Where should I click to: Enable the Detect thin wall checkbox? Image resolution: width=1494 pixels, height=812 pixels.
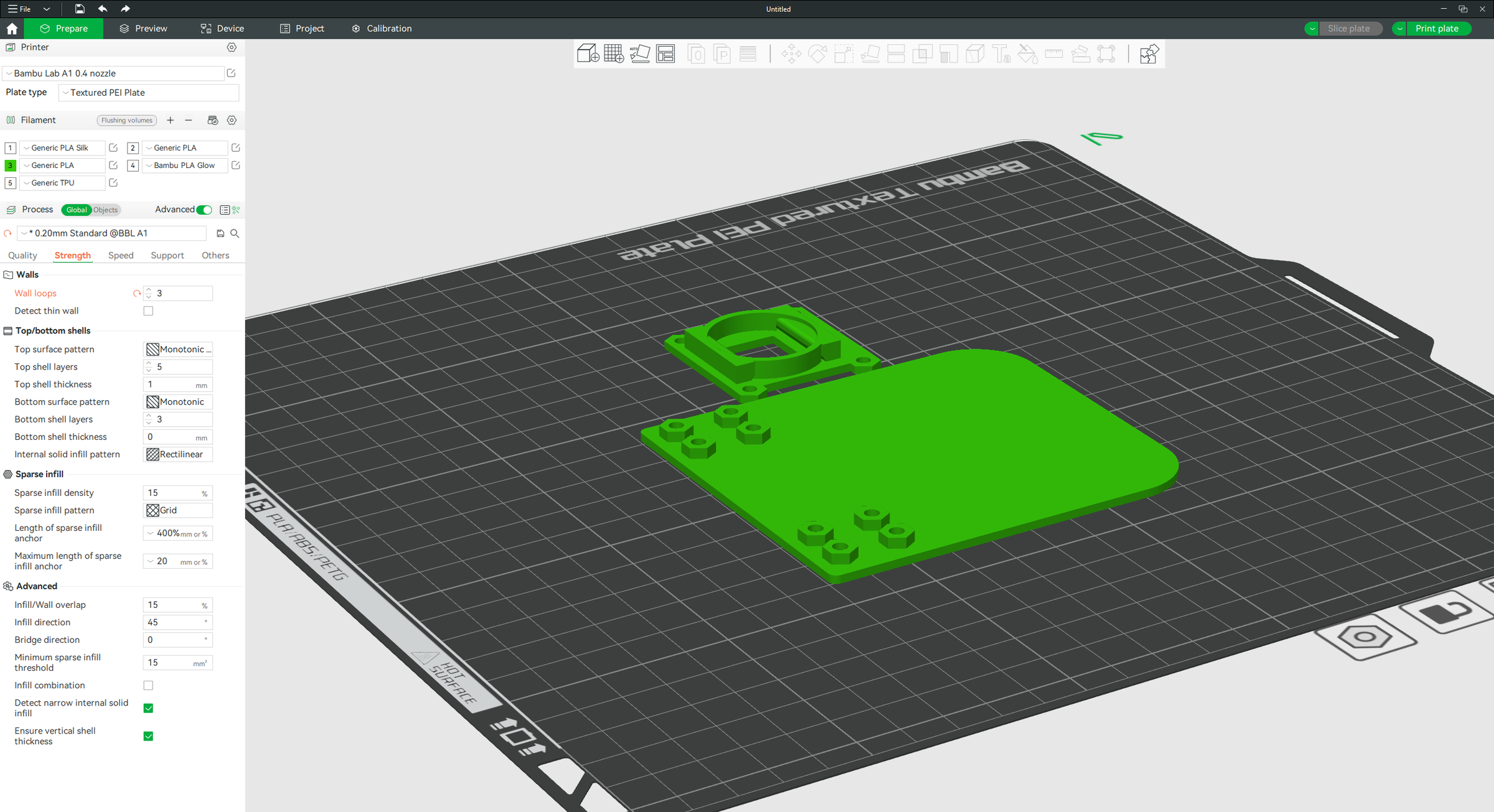coord(148,311)
